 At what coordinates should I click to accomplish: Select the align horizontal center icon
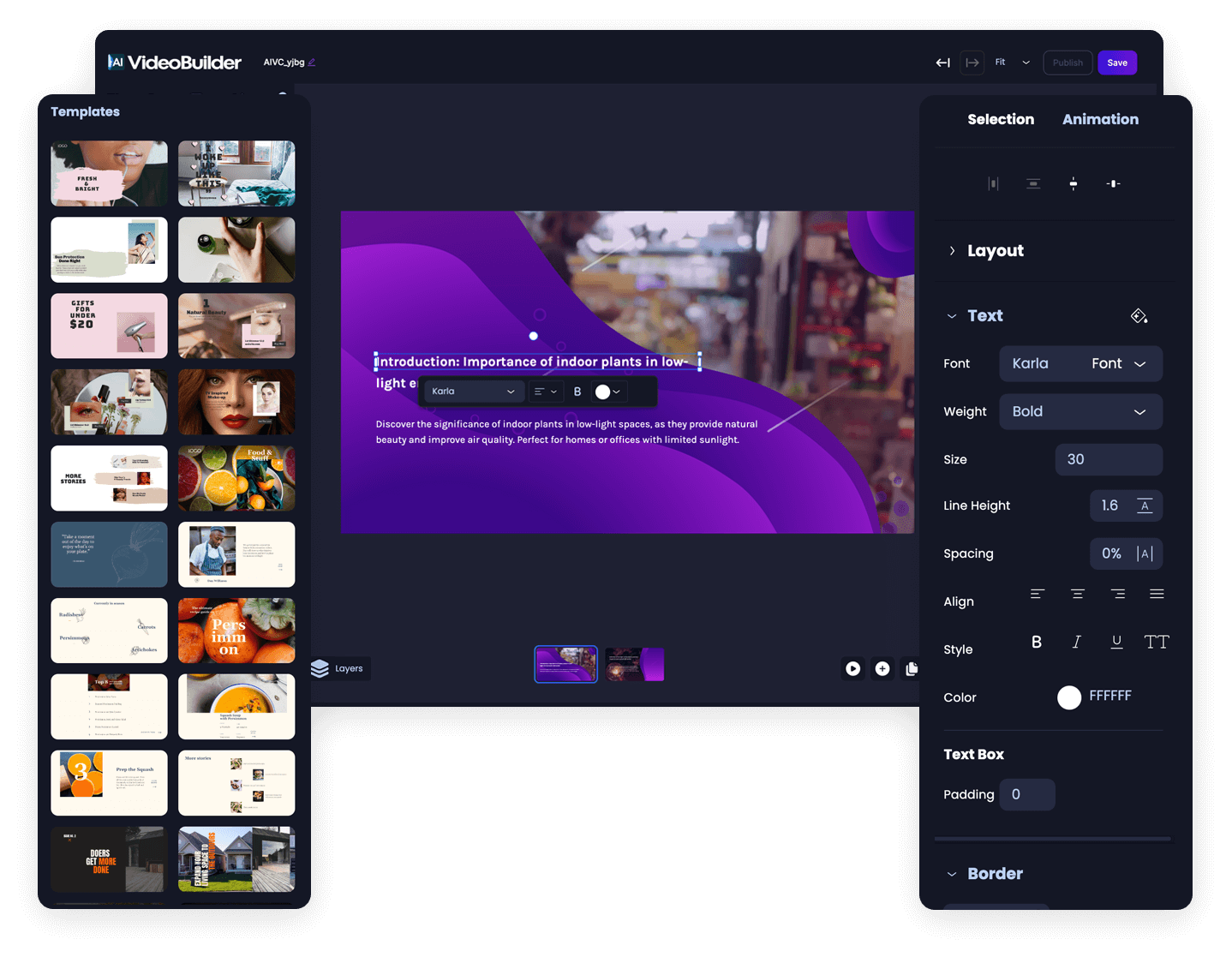pos(993,183)
